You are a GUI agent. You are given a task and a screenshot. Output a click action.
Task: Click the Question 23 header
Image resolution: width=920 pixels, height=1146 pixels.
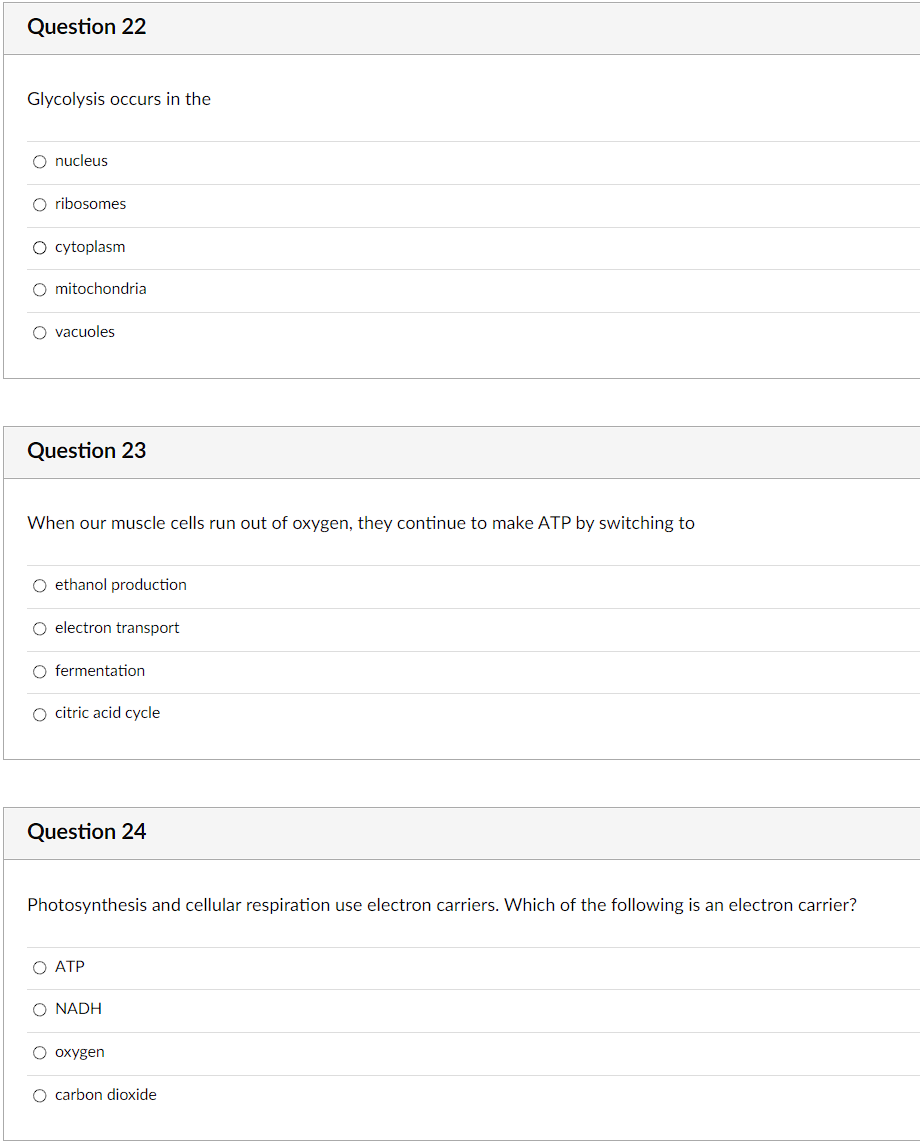click(x=86, y=450)
